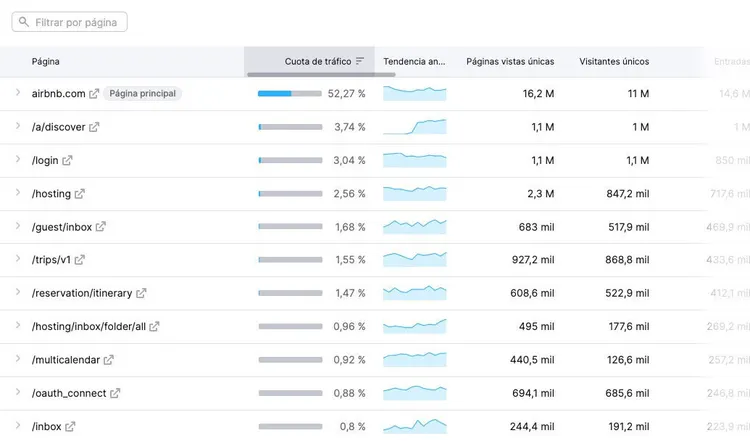Expand the /oauth_connect row

18,392
